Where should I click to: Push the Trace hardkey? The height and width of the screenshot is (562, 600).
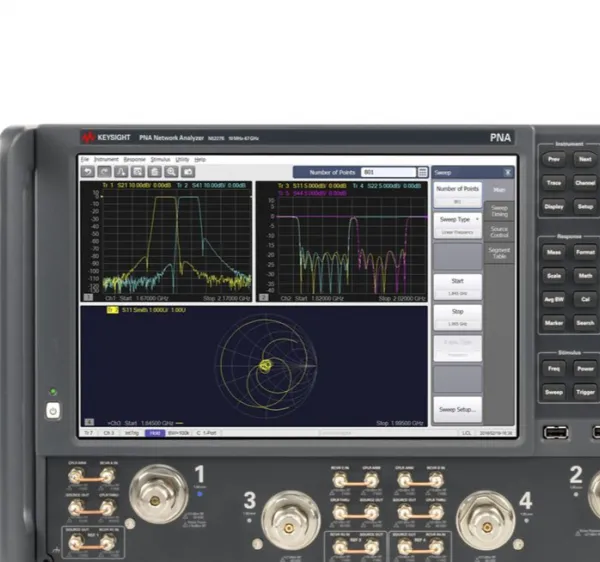tap(554, 183)
